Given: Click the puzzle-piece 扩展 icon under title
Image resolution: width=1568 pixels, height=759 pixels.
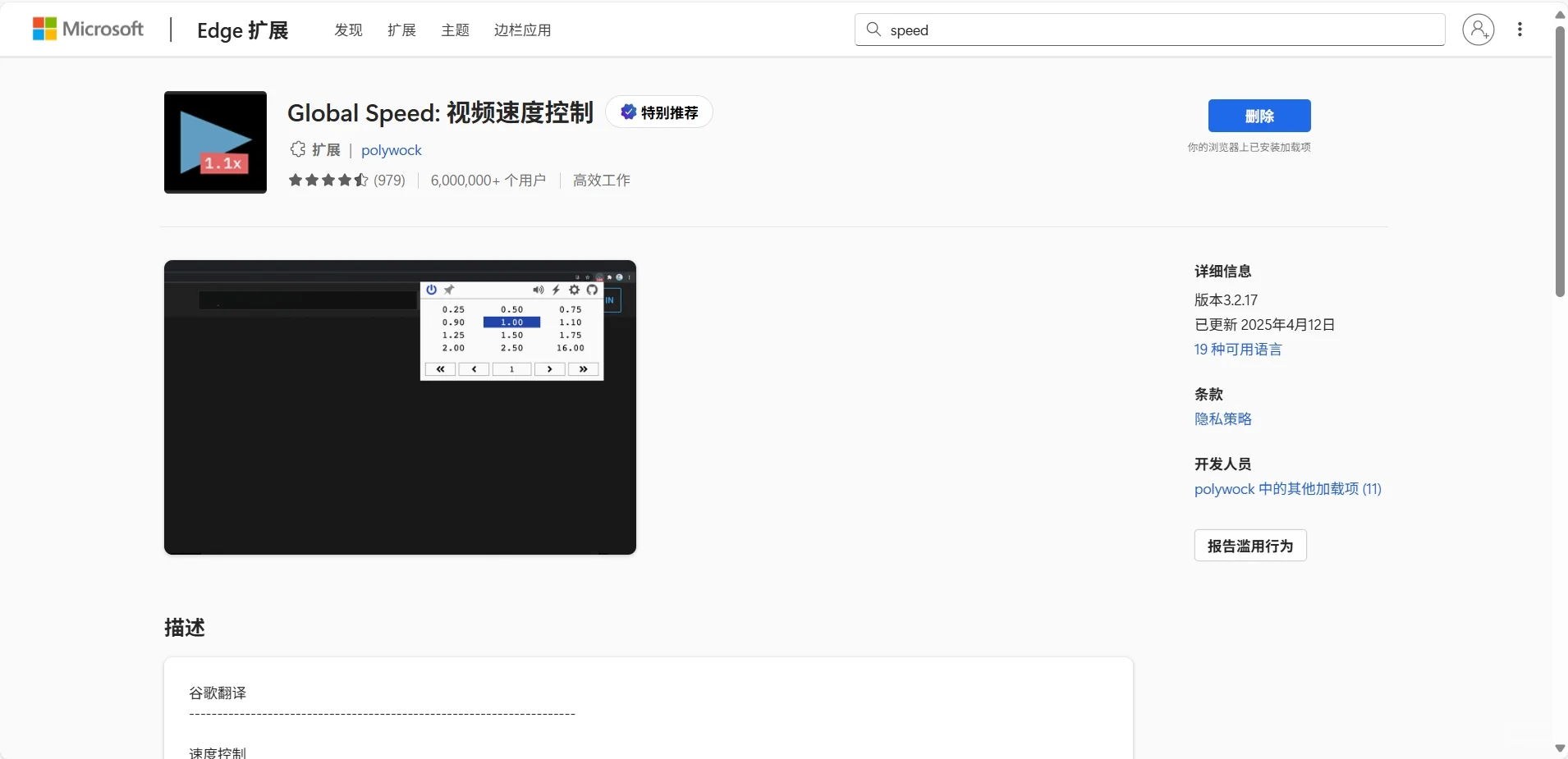Looking at the screenshot, I should (x=298, y=150).
